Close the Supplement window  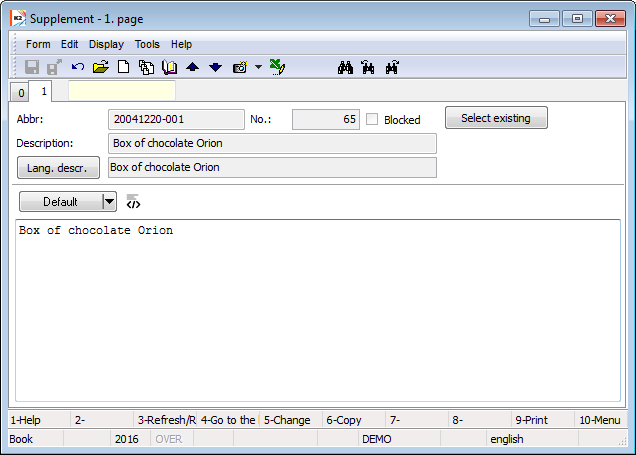pyautogui.click(x=610, y=19)
